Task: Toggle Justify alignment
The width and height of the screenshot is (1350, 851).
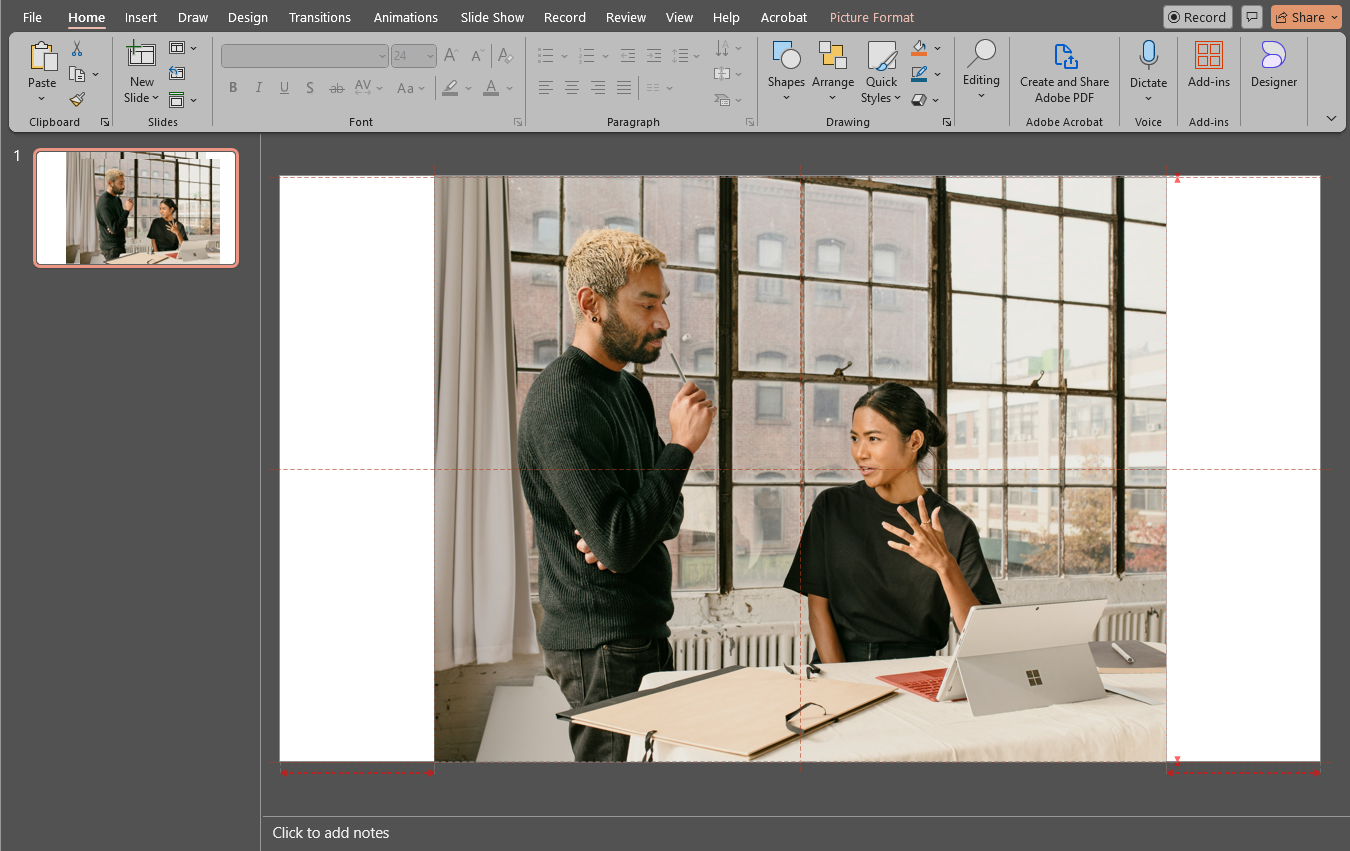Action: [x=624, y=88]
